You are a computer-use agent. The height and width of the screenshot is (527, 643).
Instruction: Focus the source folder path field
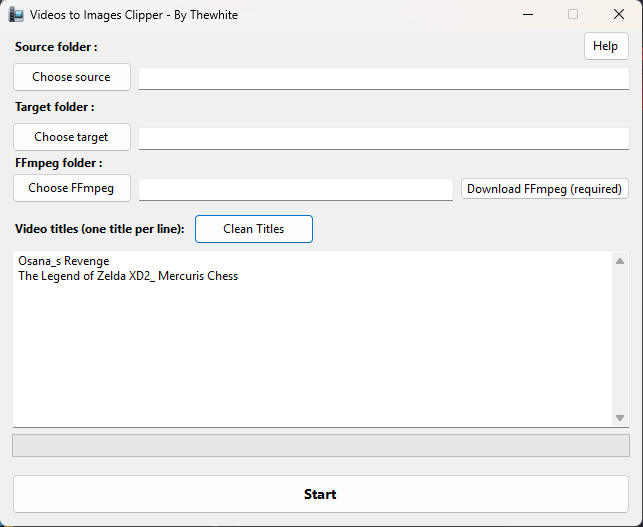(x=383, y=78)
